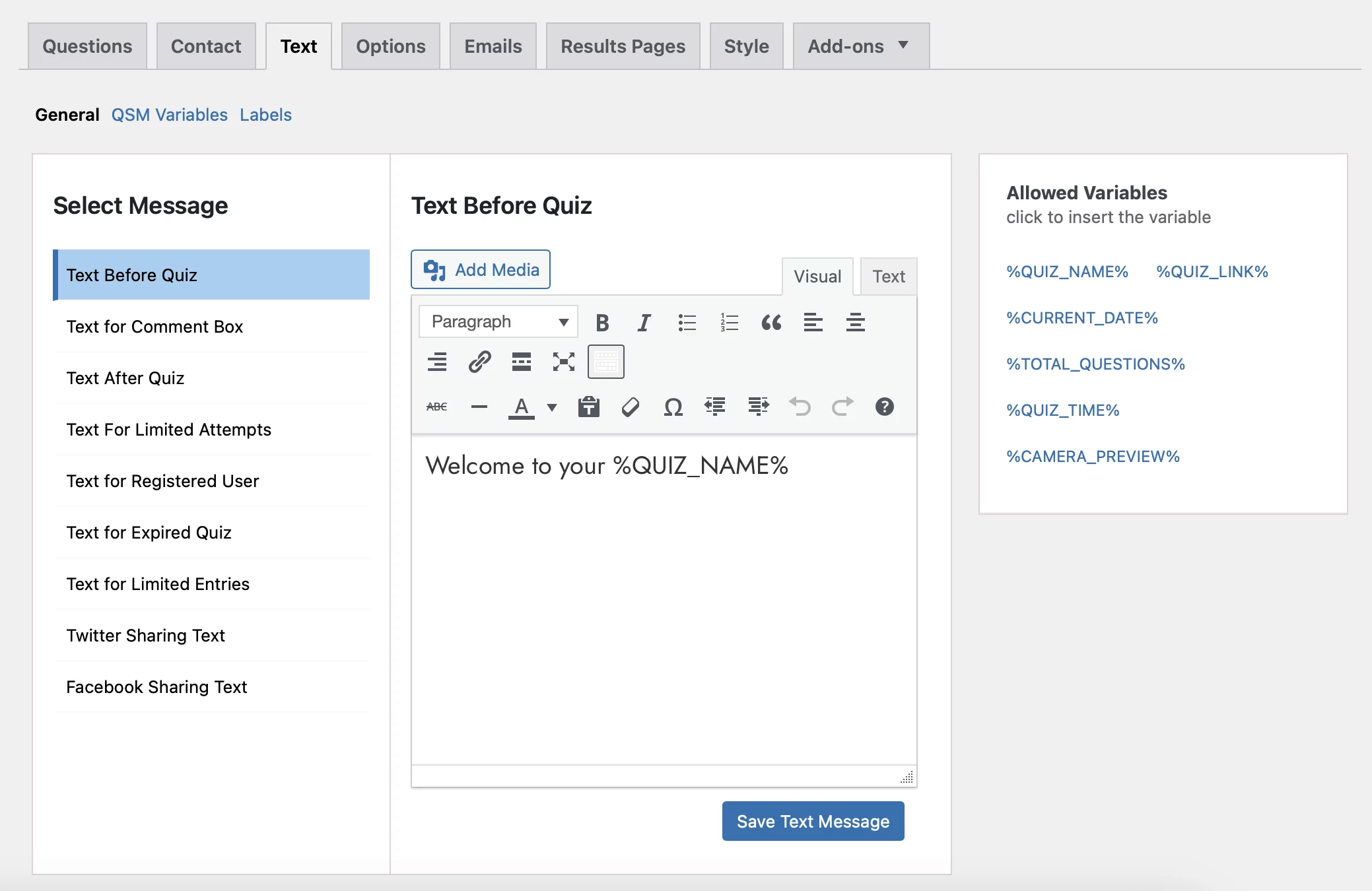
Task: Open the Style tab
Action: 747,46
